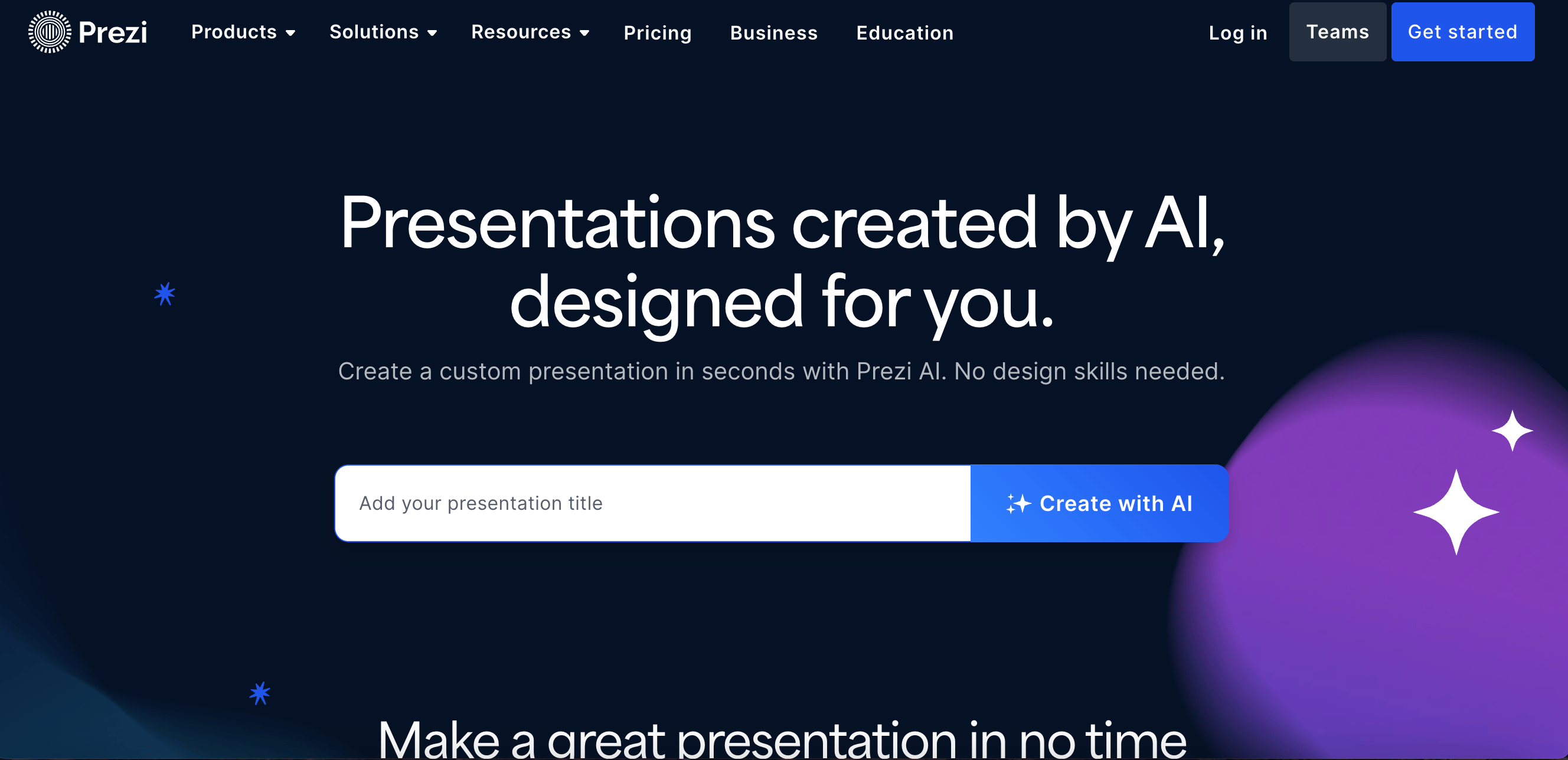Image resolution: width=1568 pixels, height=760 pixels.
Task: Click 'Make a great presentation in no time' heading
Action: (x=782, y=739)
